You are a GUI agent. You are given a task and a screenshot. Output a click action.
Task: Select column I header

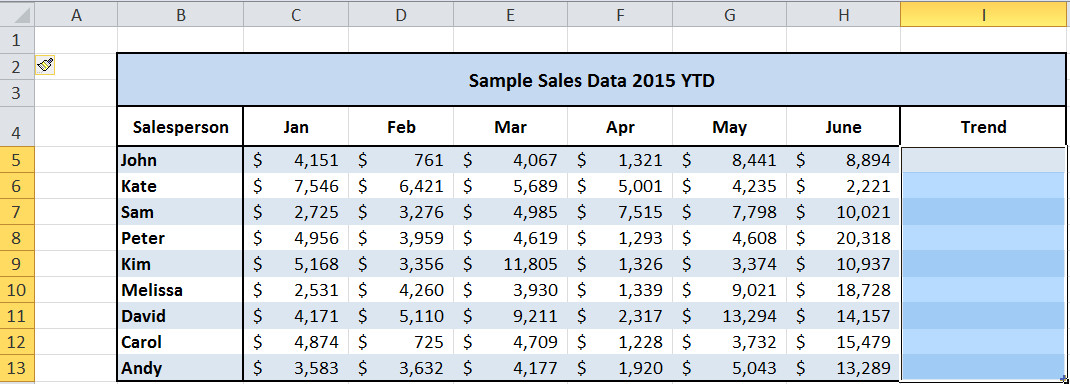(x=984, y=14)
